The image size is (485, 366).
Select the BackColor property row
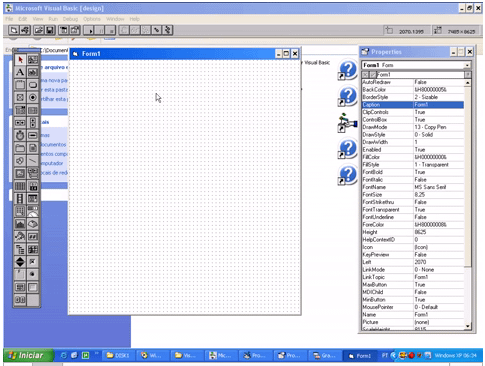tap(413, 90)
